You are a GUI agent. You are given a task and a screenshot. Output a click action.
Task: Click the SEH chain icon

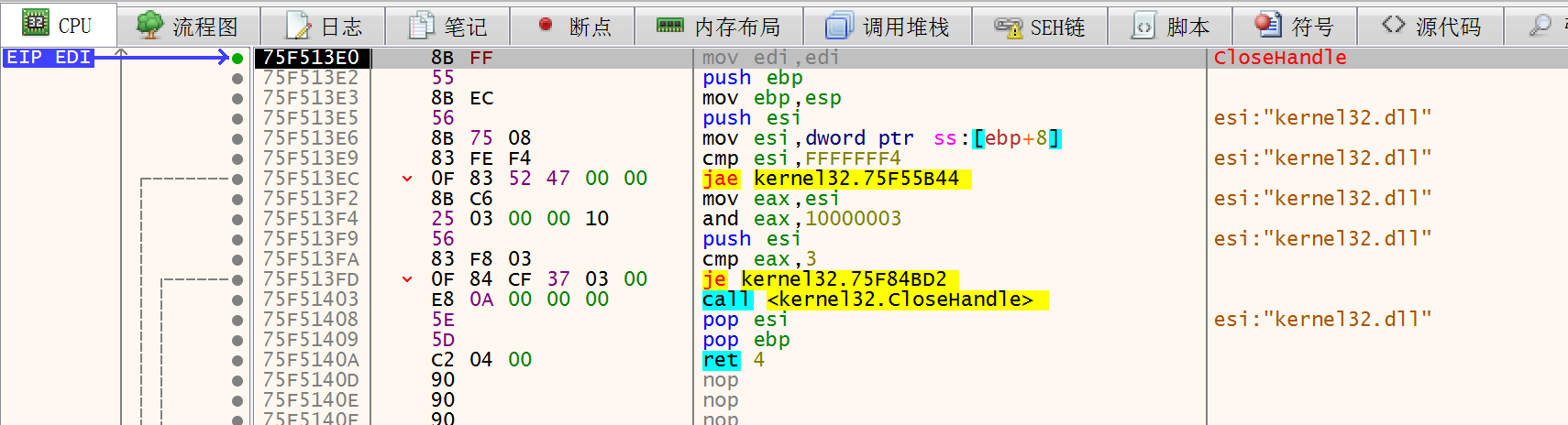pyautogui.click(x=1009, y=27)
